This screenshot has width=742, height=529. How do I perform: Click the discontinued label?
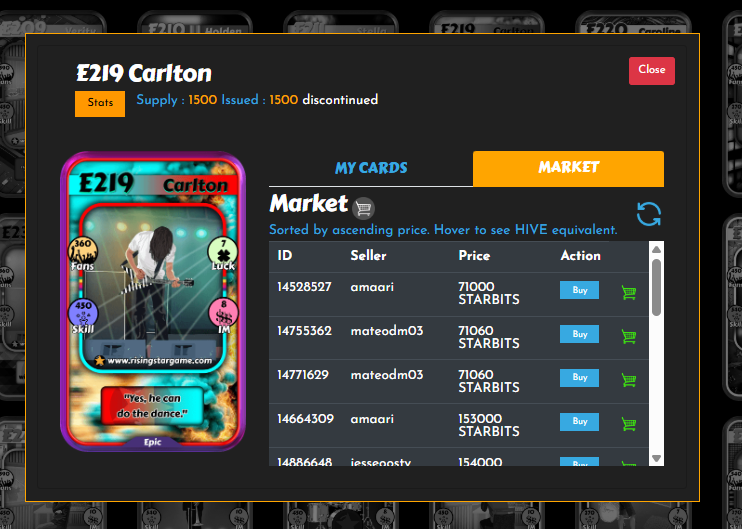[x=340, y=100]
